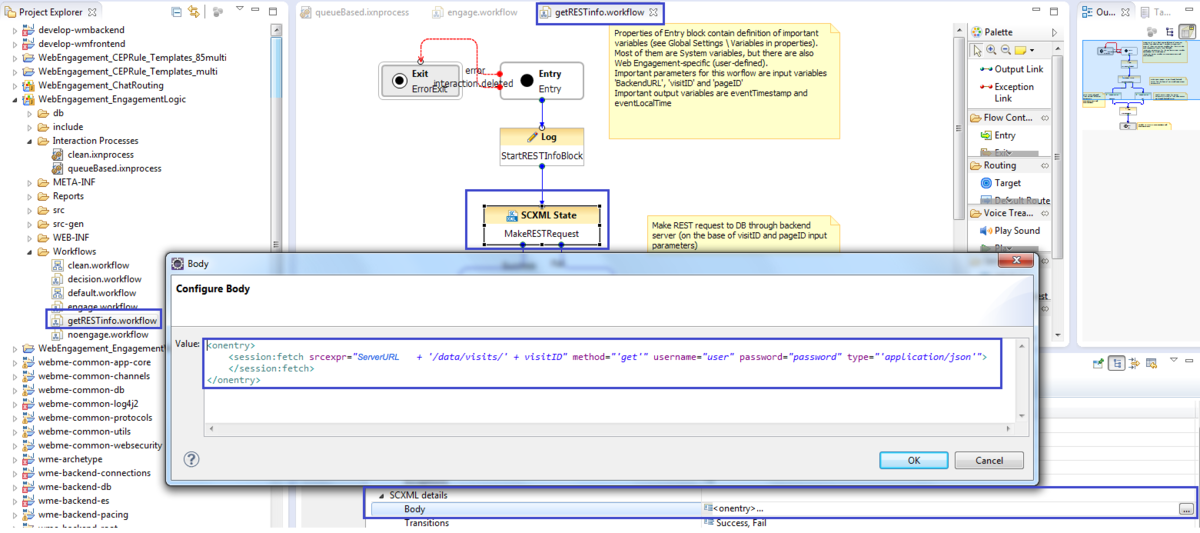This screenshot has height=533, width=1200.
Task: Select Output Link in the Palette
Action: coord(1011,69)
